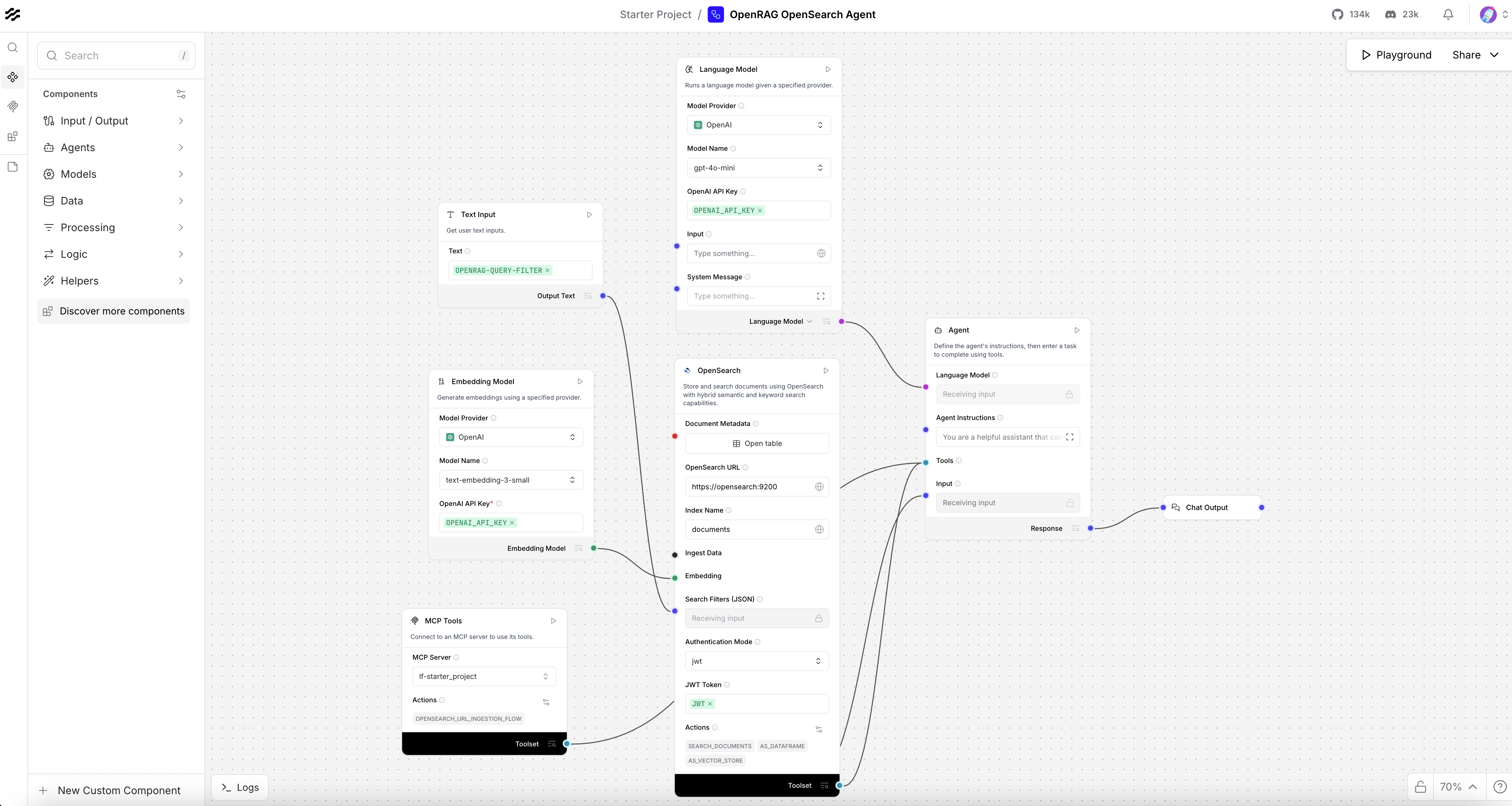Screen dimensions: 1512x806
Task: Open the Bundles icon below the paperclip icon
Action: click(13, 137)
